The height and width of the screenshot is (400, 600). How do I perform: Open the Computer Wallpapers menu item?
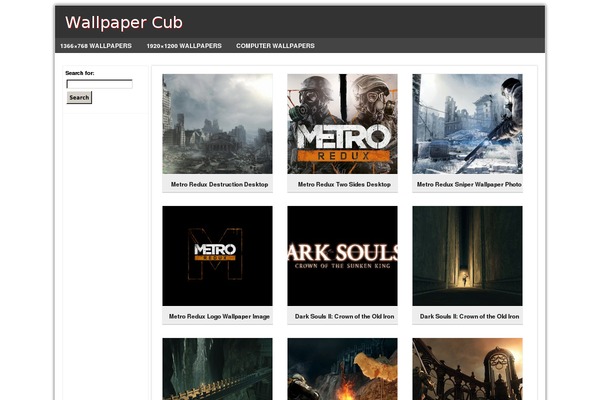tap(275, 46)
